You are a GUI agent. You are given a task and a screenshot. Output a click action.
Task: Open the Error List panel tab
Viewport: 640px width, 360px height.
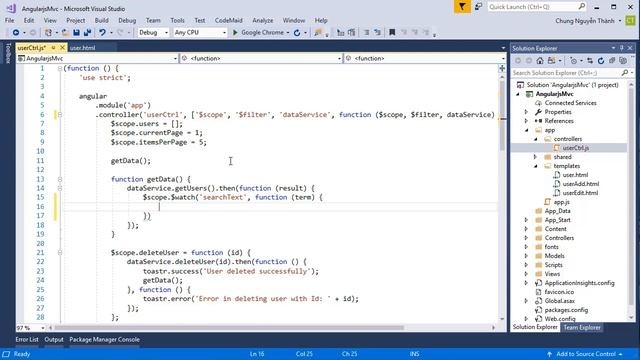click(27, 340)
